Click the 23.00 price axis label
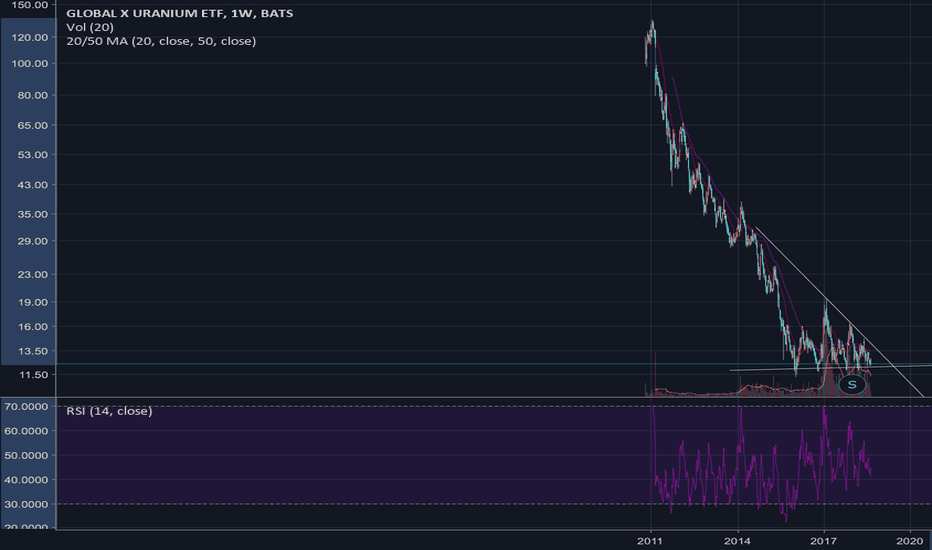 tap(33, 274)
